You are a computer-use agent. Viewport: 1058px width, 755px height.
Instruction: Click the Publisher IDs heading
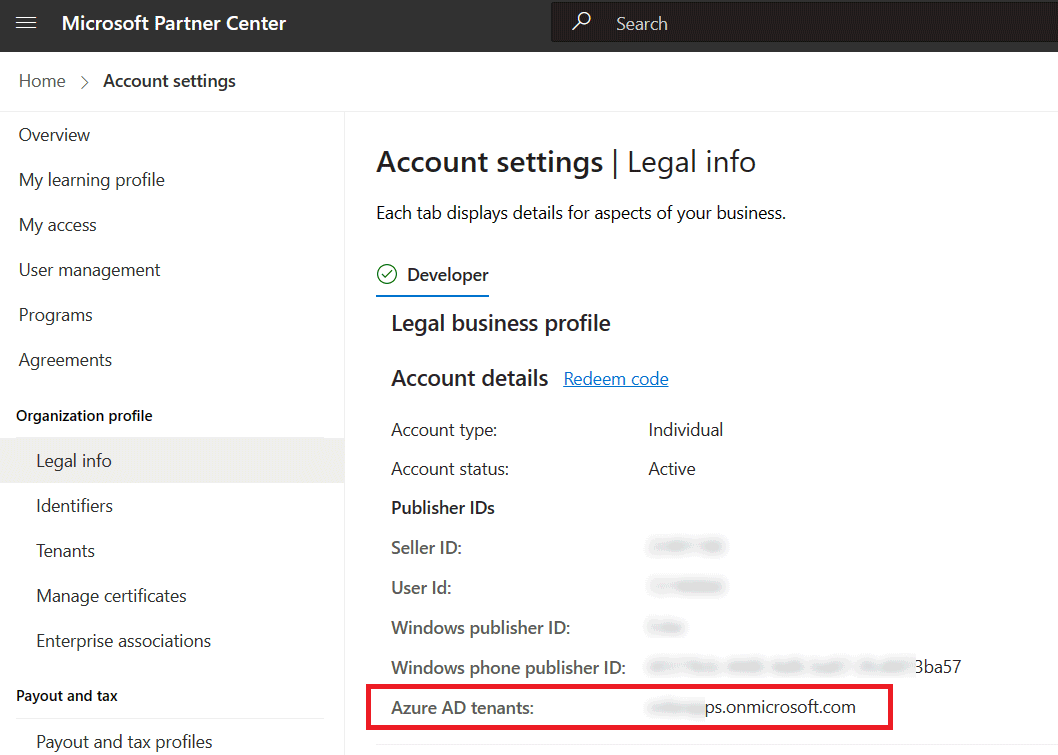tap(443, 508)
